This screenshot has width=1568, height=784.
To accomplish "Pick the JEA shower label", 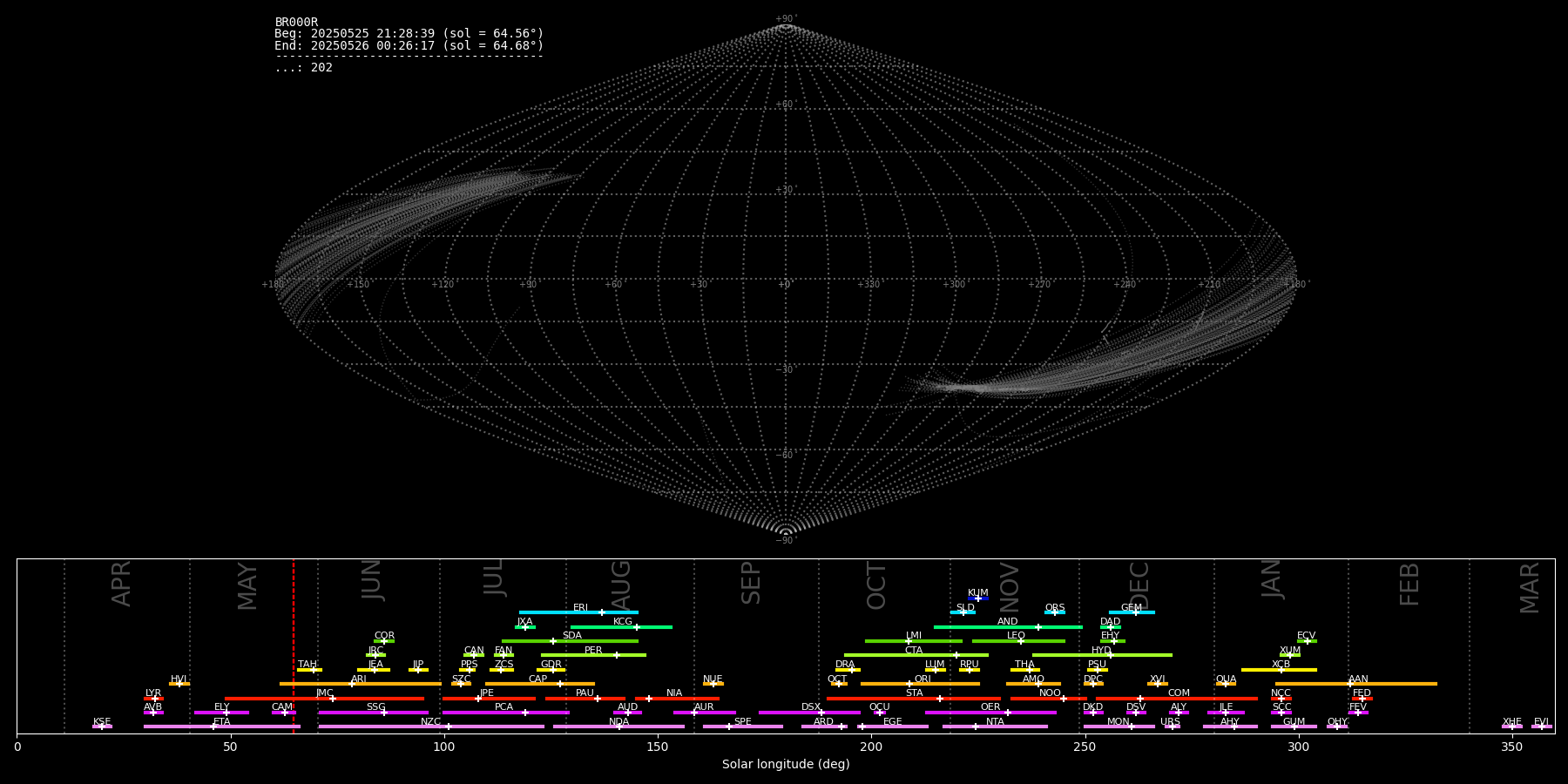I will [375, 665].
